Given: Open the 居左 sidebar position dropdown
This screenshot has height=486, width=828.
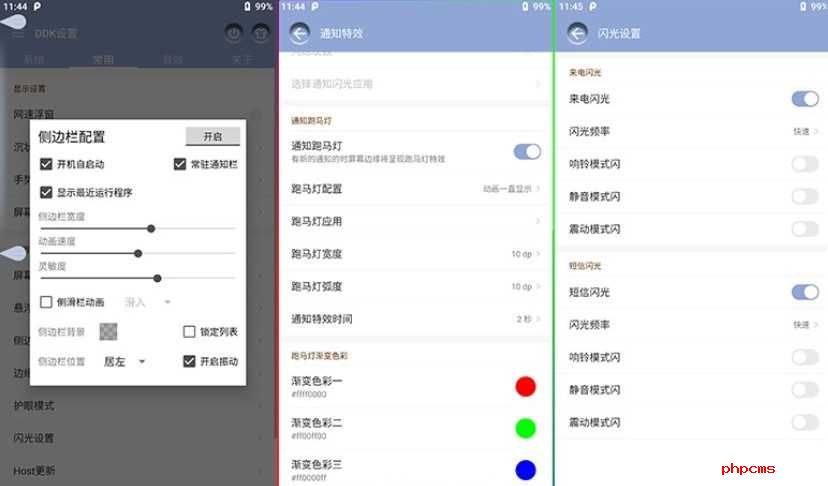Looking at the screenshot, I should [x=124, y=362].
